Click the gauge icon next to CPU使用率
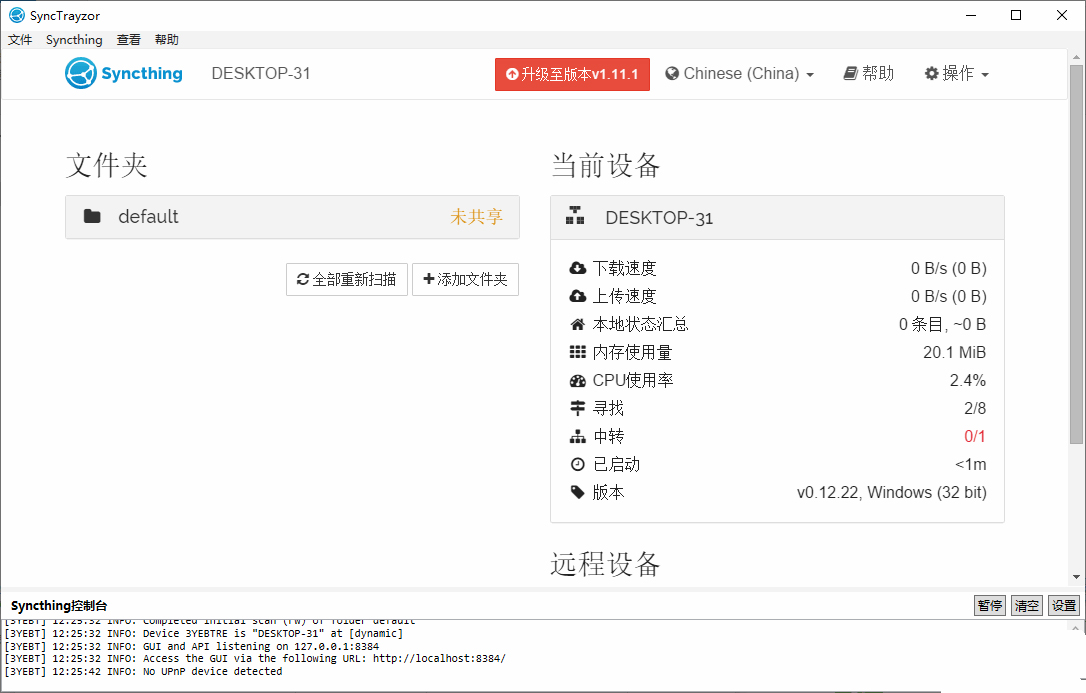1086x693 pixels. click(578, 380)
